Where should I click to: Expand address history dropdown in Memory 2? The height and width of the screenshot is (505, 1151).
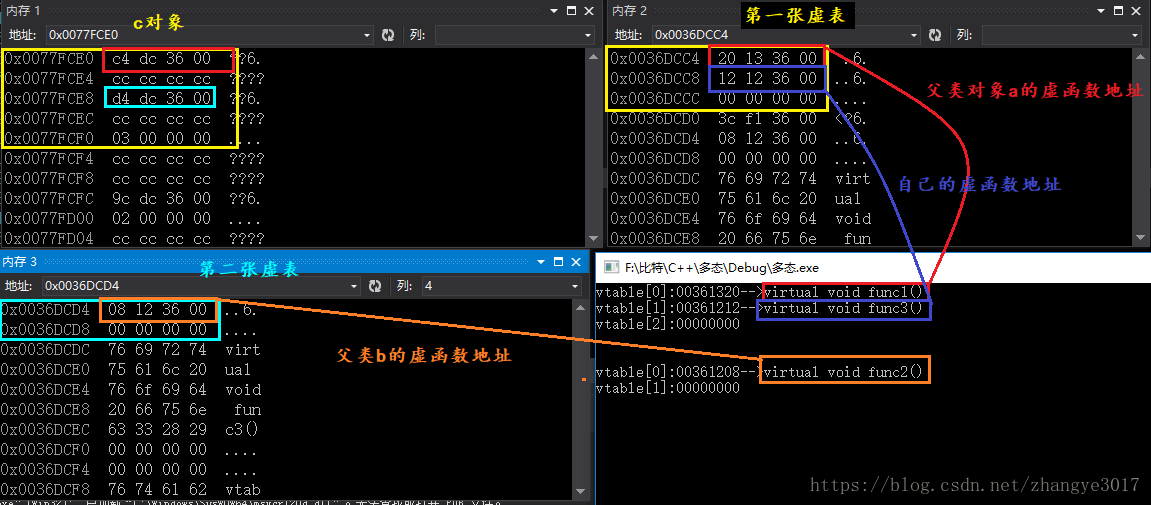[914, 34]
